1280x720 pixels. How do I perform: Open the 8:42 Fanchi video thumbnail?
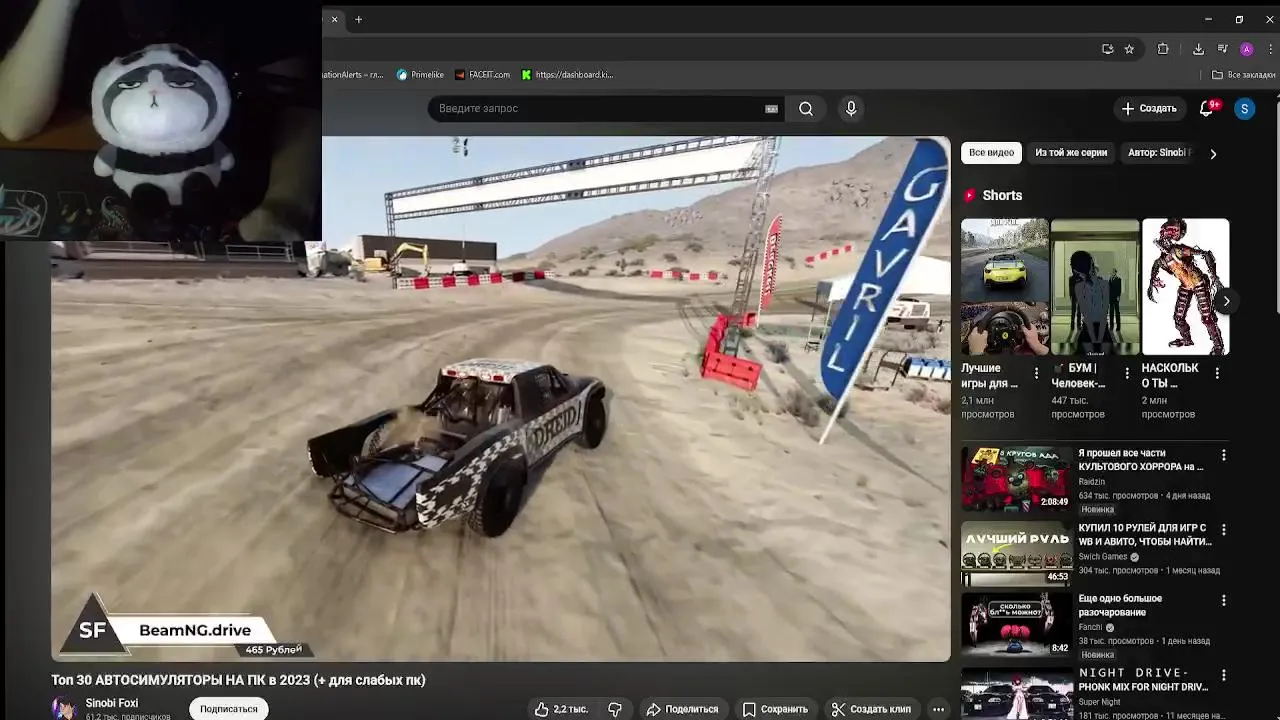[x=1016, y=624]
